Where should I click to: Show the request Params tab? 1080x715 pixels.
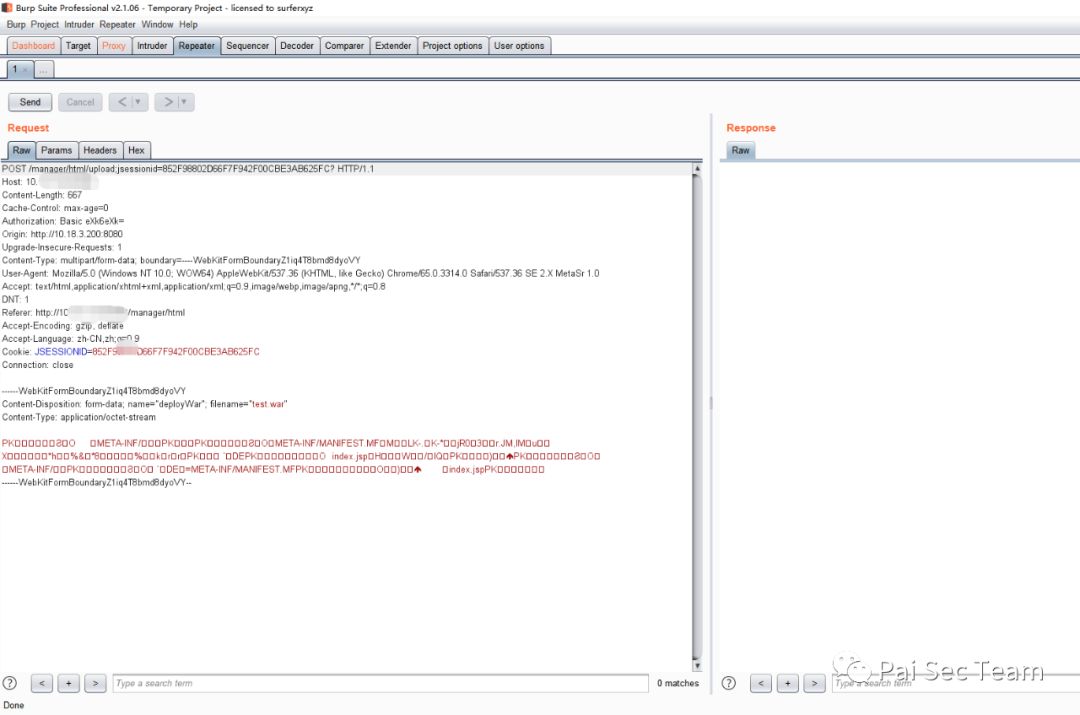click(56, 150)
